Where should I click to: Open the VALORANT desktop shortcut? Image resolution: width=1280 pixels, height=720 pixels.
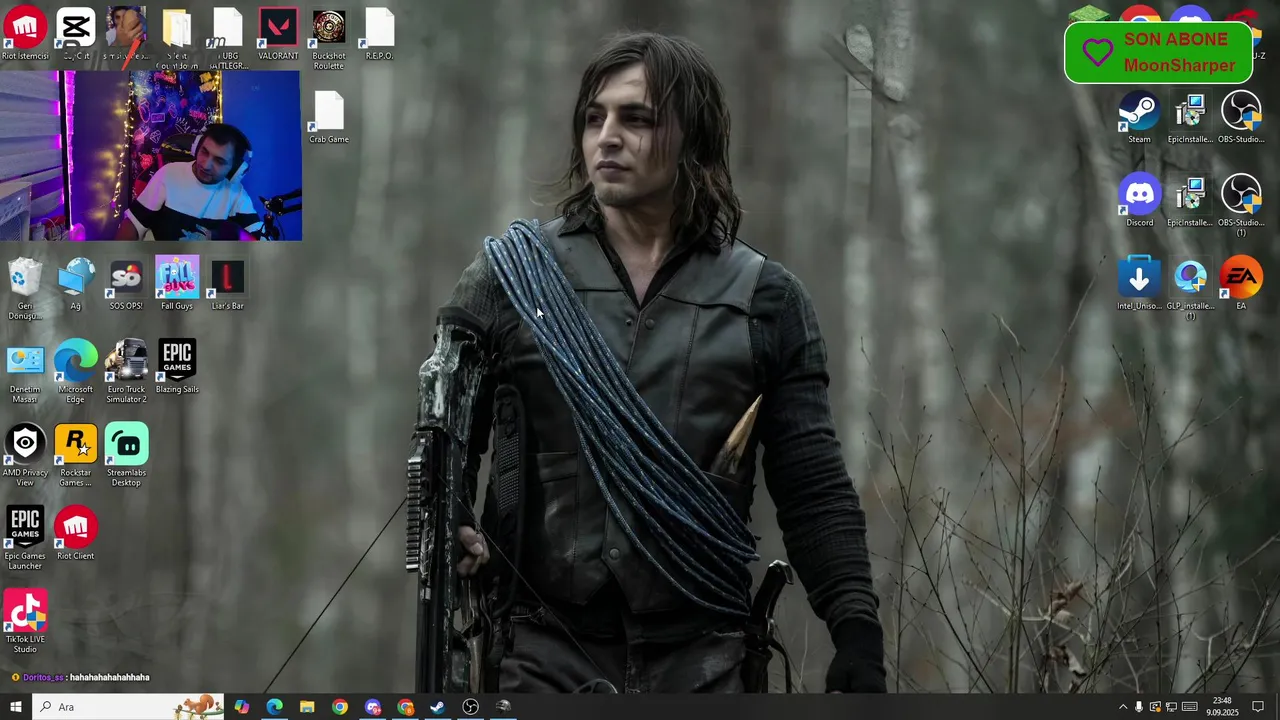point(278,35)
